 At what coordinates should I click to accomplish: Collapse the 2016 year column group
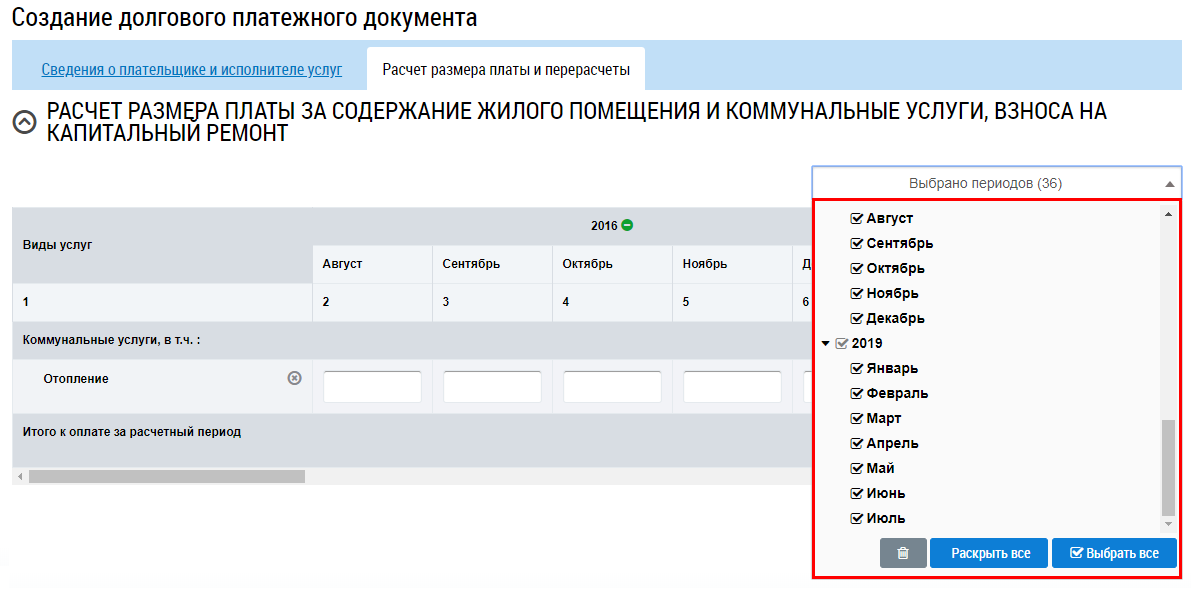click(x=627, y=225)
